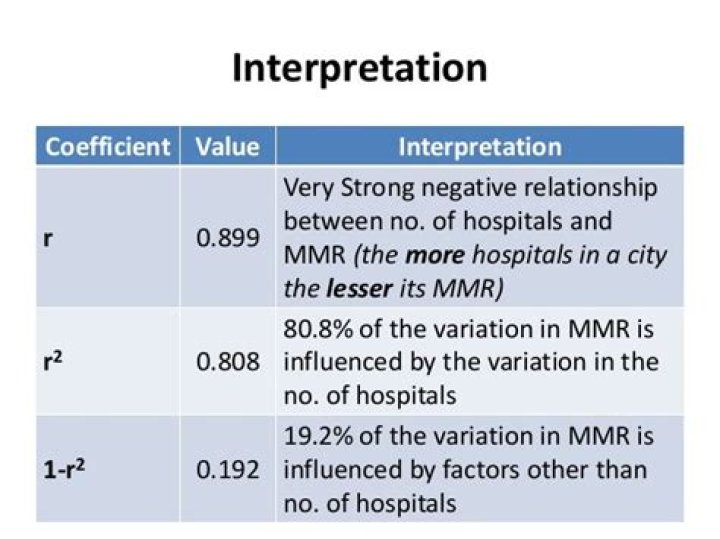Select the 'Coefficient' column header

click(x=108, y=147)
